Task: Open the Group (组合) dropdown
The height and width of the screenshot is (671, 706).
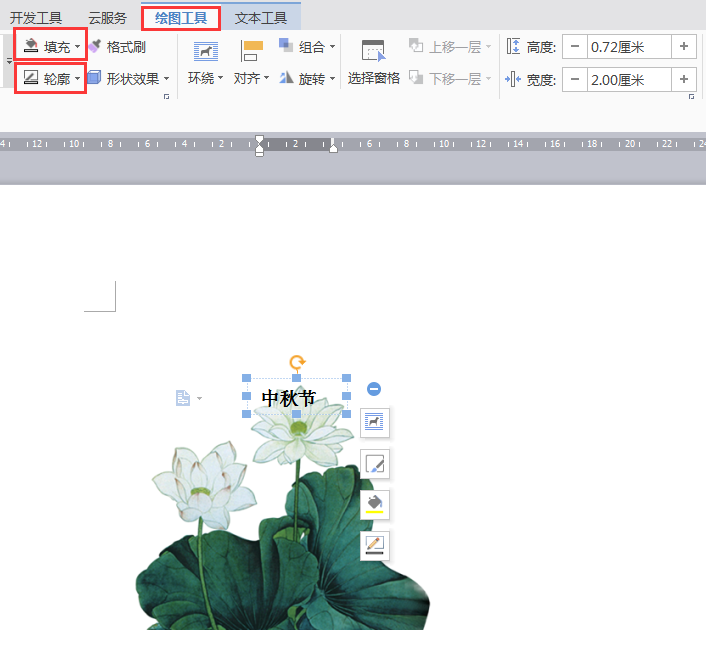Action: (309, 47)
